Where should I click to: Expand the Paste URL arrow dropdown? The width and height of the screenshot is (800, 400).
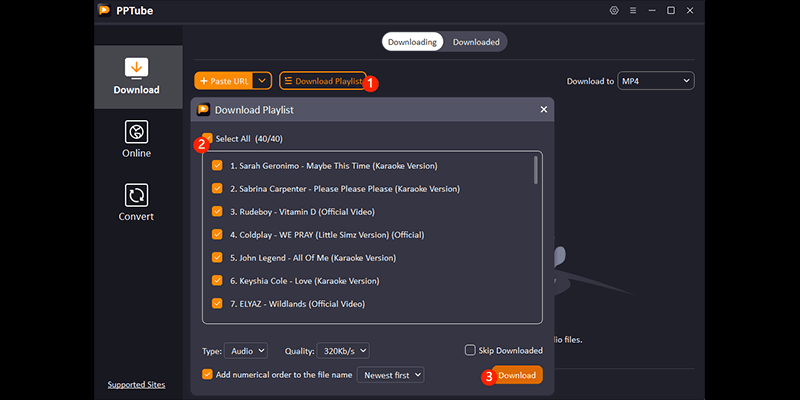[x=262, y=81]
